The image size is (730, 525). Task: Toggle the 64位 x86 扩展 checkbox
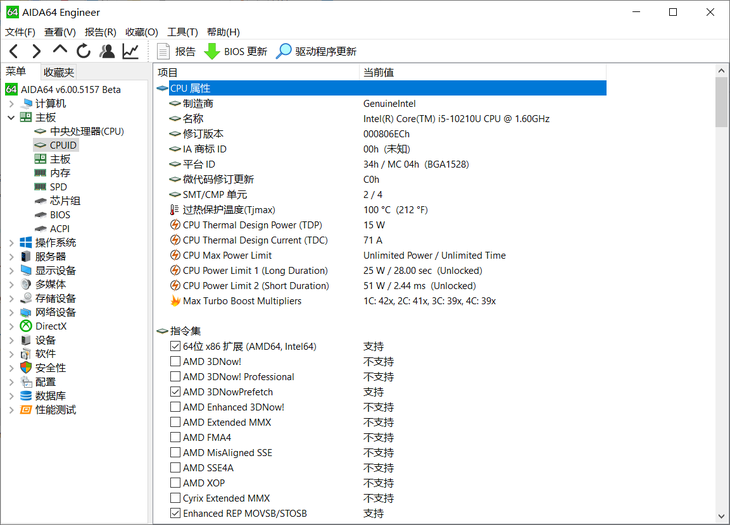pos(175,346)
